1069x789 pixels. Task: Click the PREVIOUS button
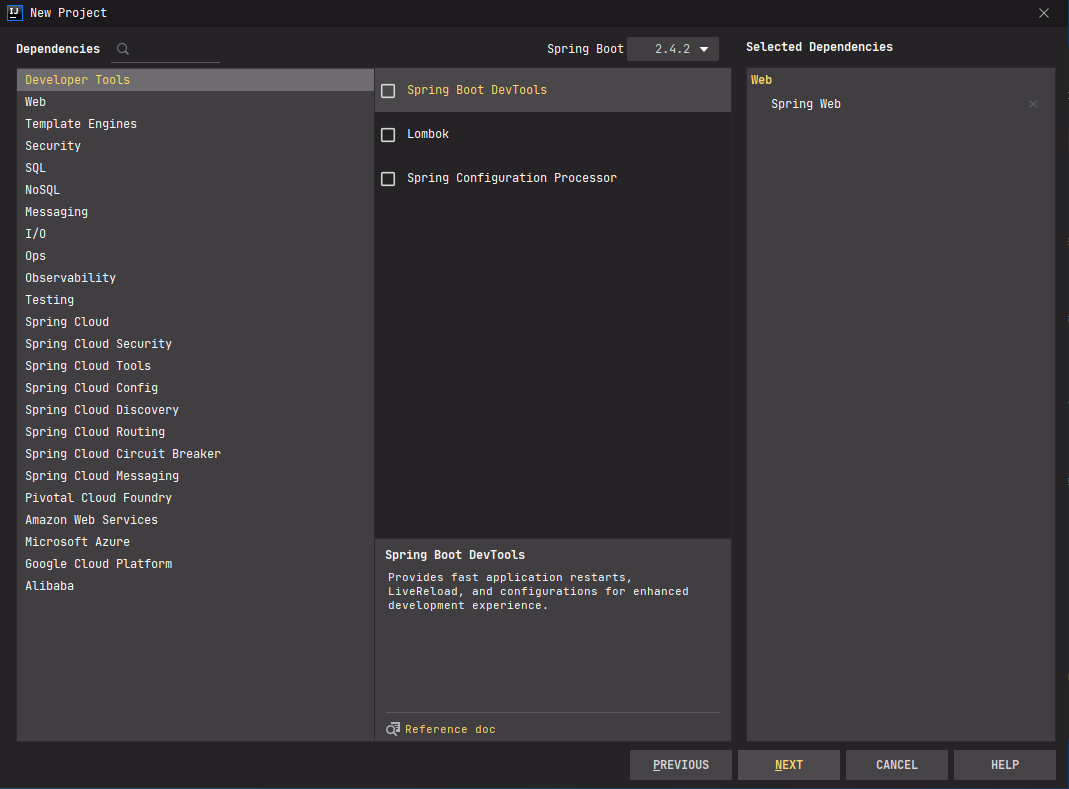tap(680, 765)
